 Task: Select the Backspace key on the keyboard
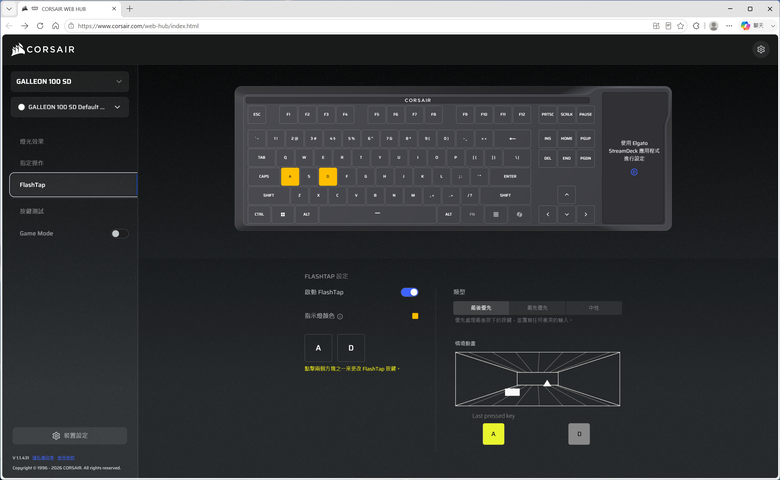point(512,138)
